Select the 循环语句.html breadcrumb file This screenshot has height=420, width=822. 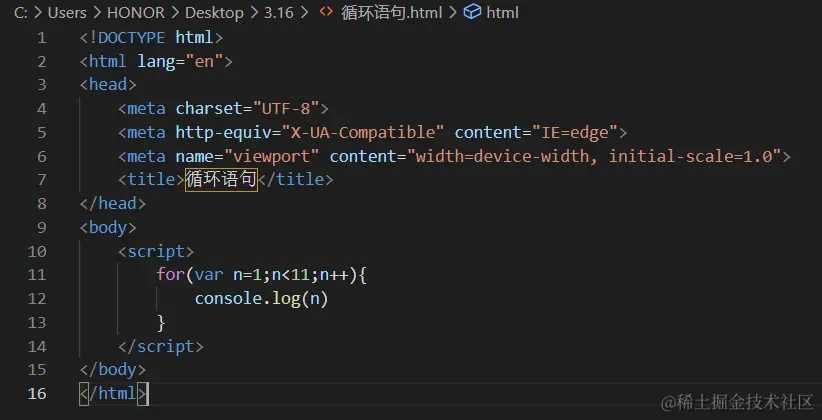[392, 13]
